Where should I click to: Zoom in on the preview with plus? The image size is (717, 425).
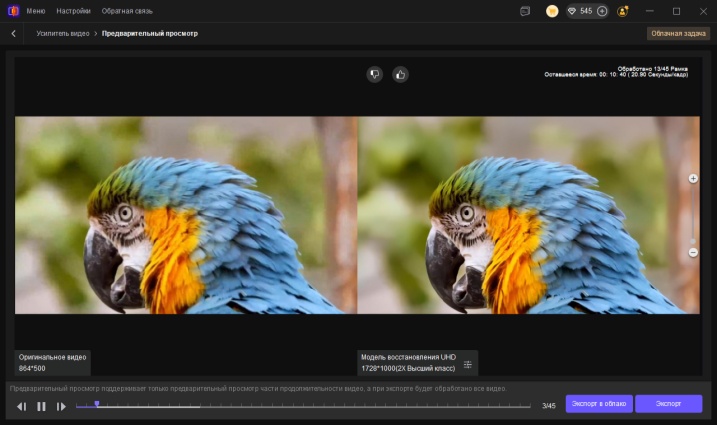[x=693, y=178]
